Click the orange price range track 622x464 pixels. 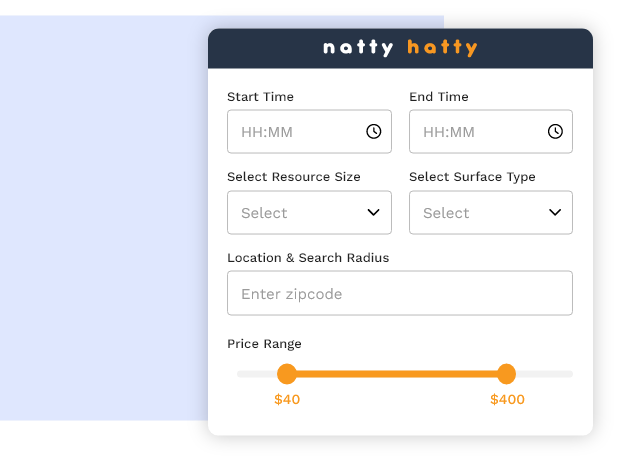tap(397, 374)
